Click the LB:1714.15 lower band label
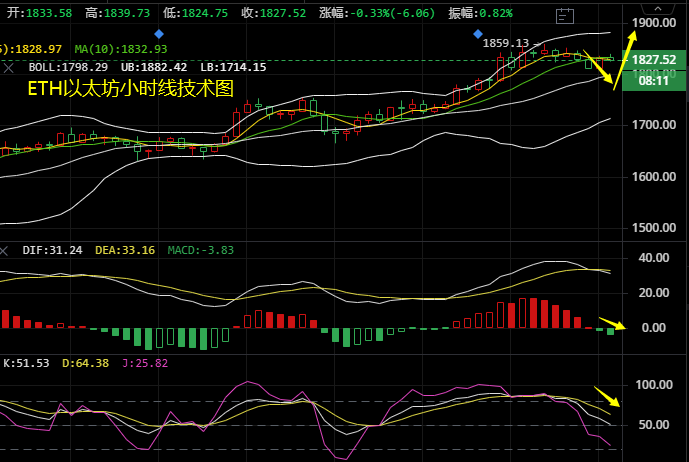Screen dimensions: 689x462 pos(231,67)
